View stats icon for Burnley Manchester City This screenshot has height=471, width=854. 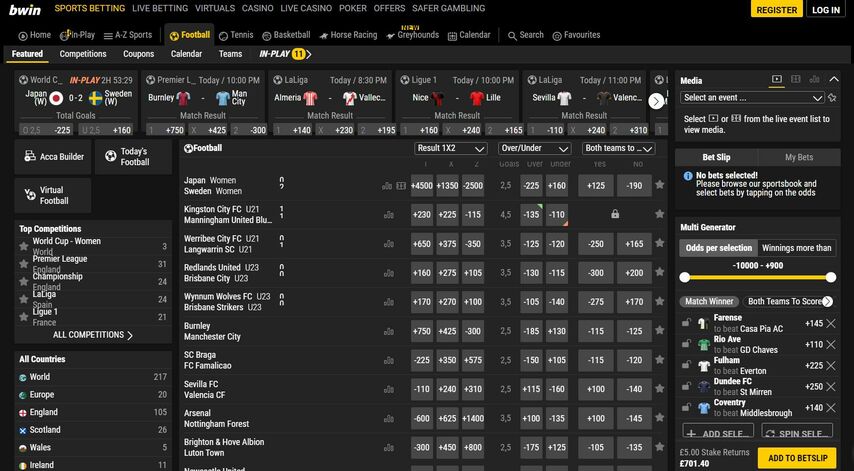(x=389, y=331)
